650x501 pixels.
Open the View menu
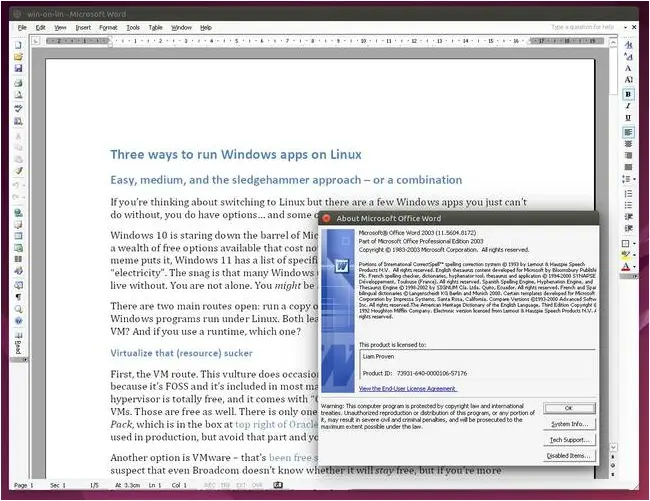(60, 27)
